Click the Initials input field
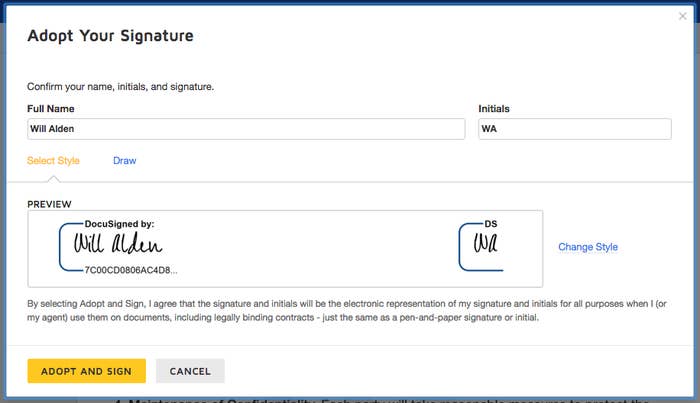 (x=575, y=129)
